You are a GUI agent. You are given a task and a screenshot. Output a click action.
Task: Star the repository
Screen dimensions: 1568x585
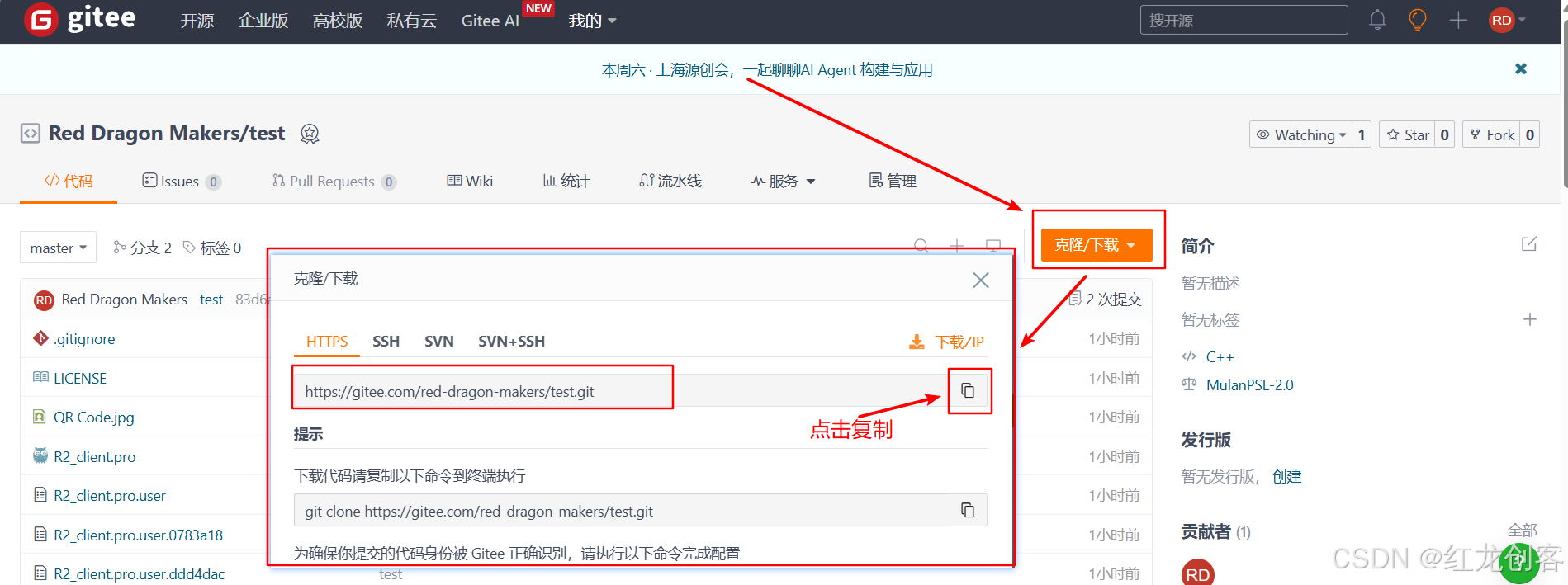coord(1408,134)
